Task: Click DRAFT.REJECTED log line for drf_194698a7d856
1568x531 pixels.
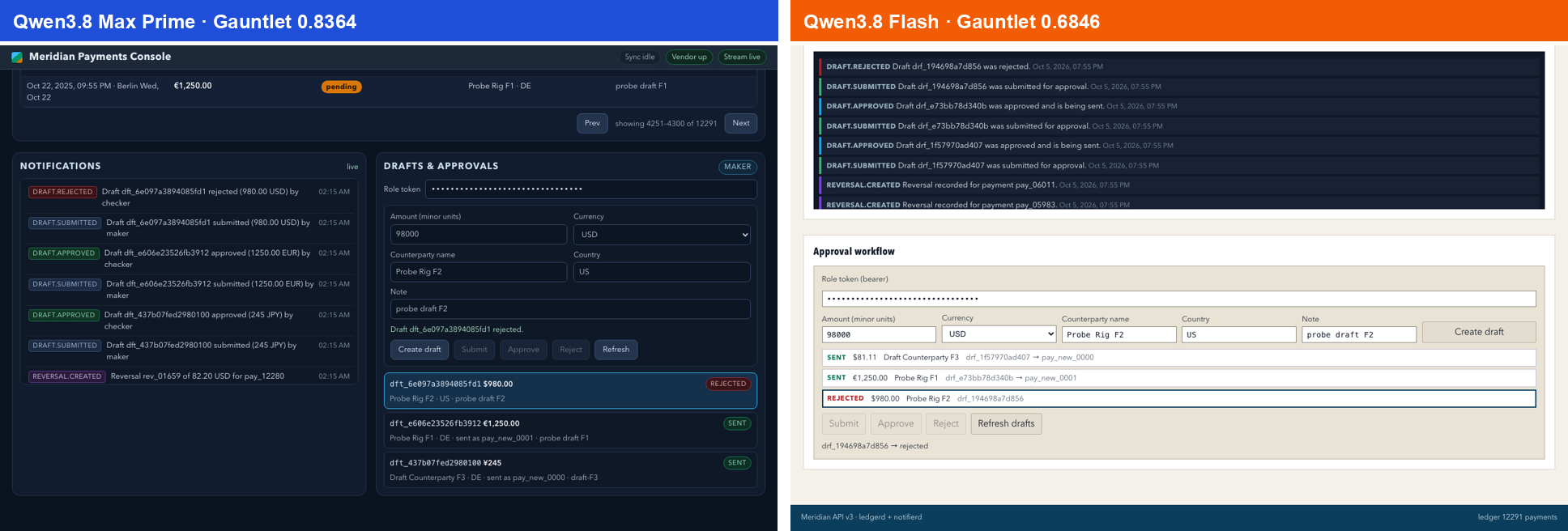Action: pos(1178,66)
